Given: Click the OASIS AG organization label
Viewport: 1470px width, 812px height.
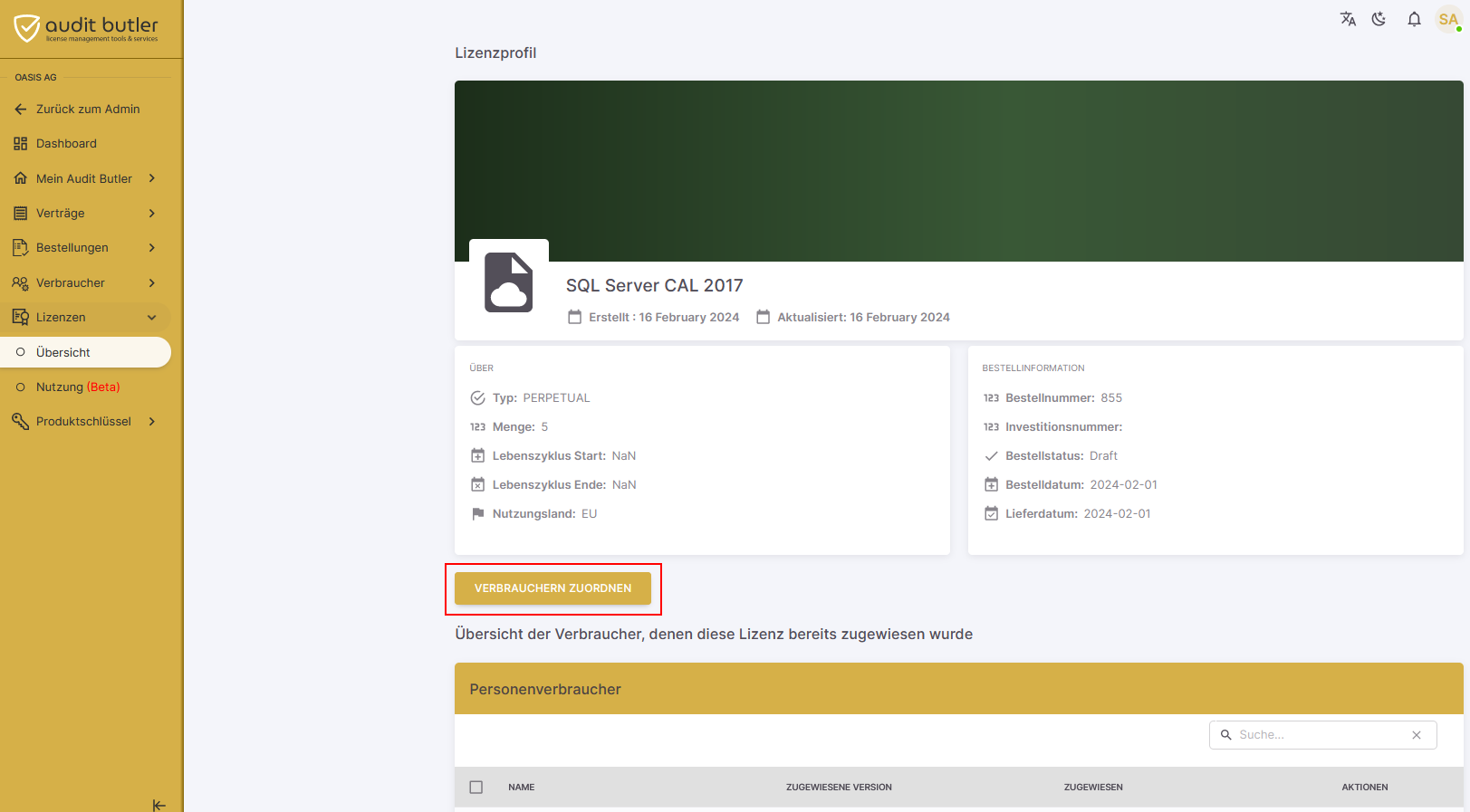Looking at the screenshot, I should point(35,78).
